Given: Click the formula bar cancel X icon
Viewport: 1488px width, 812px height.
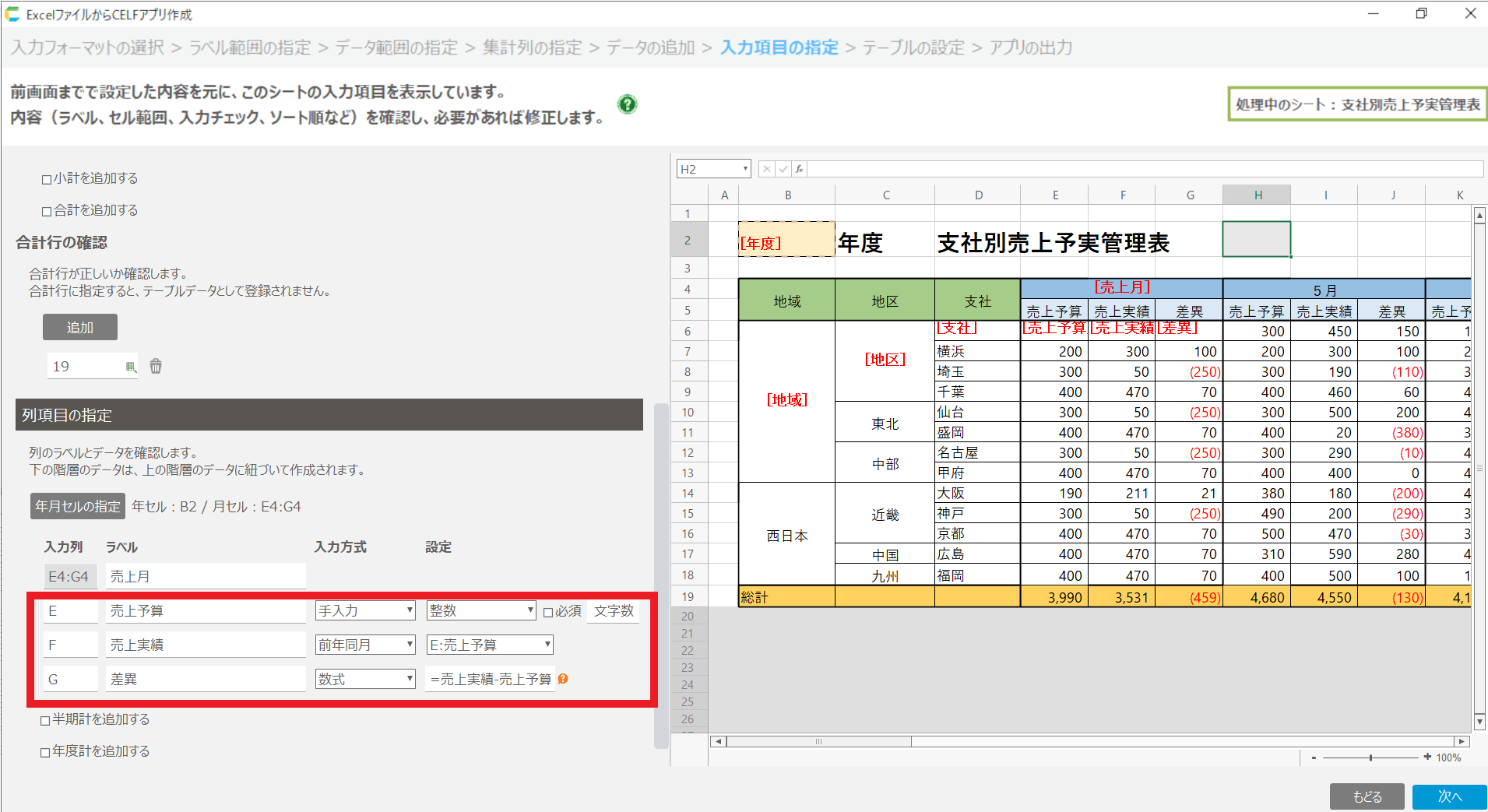Looking at the screenshot, I should click(x=767, y=169).
